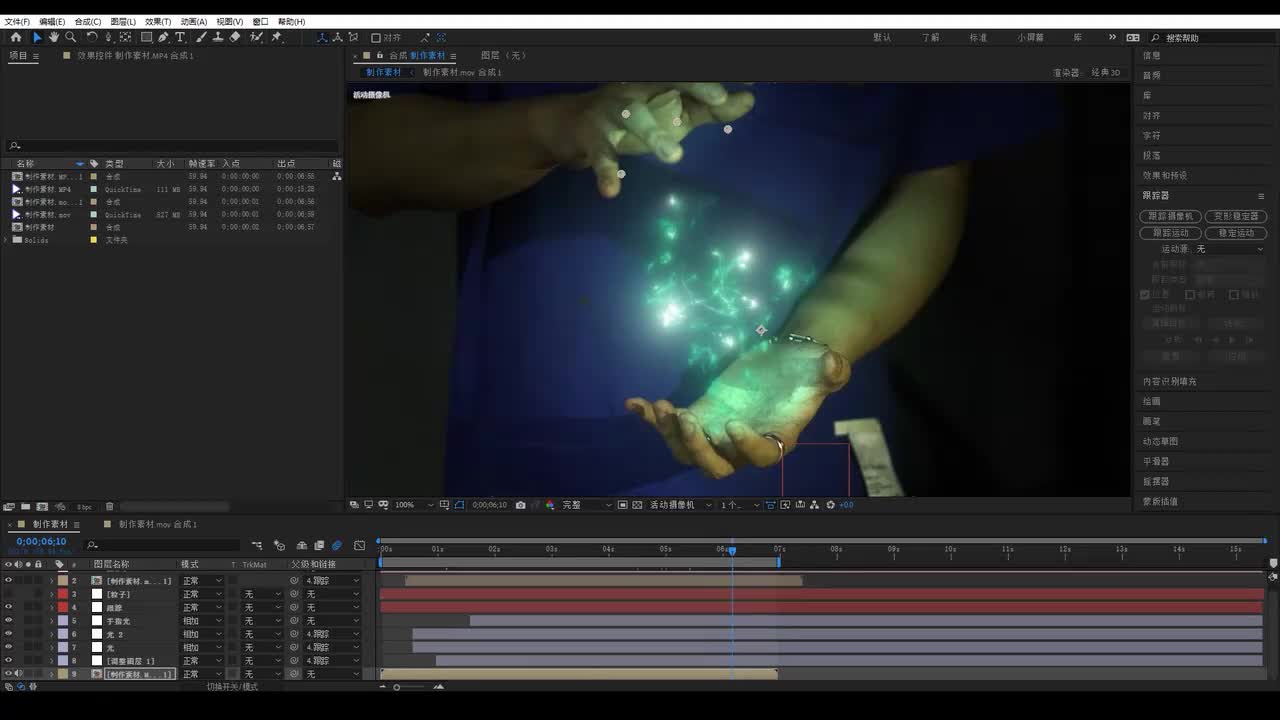The height and width of the screenshot is (720, 1280).
Task: Click the timeline zoom slider handle
Action: [397, 687]
